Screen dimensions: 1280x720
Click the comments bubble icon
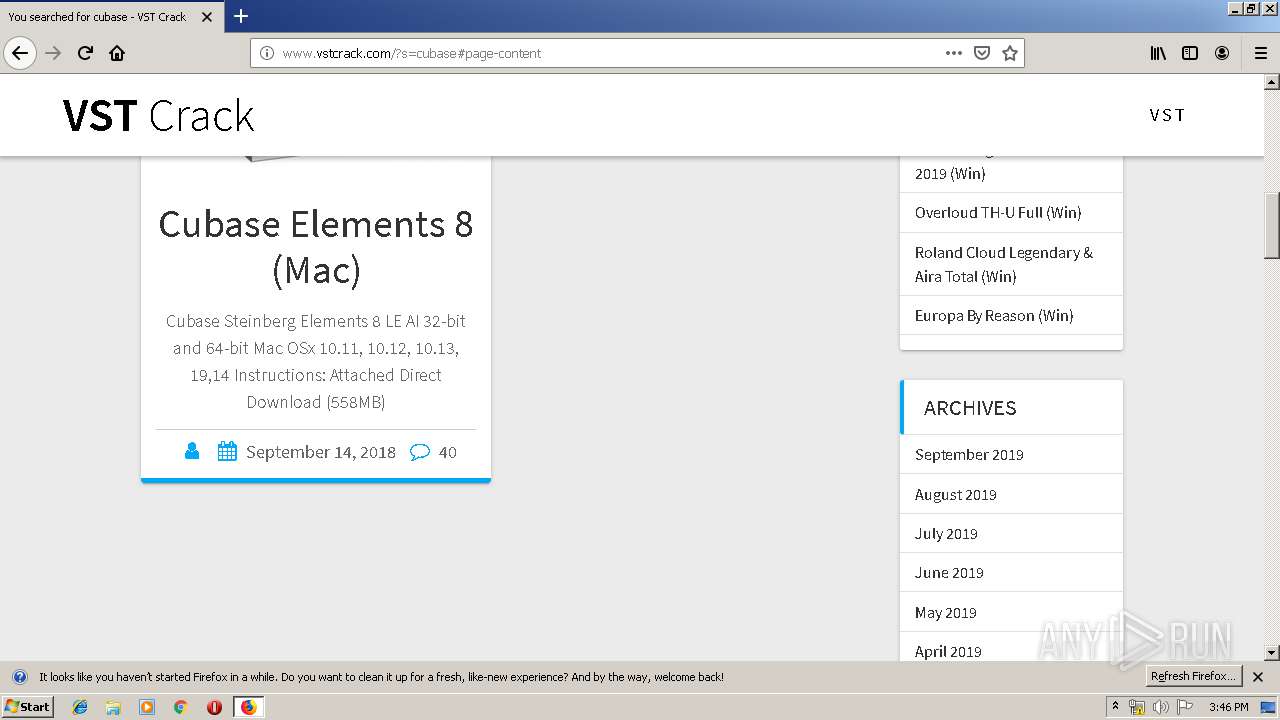point(420,452)
